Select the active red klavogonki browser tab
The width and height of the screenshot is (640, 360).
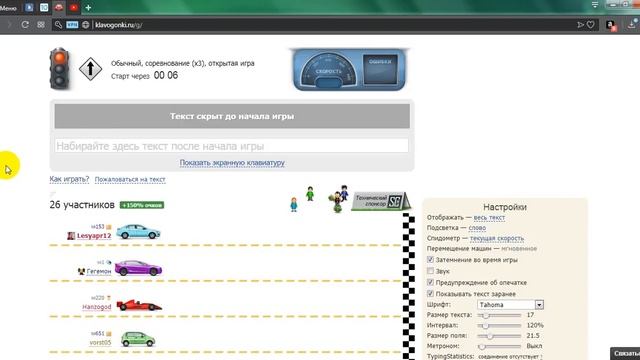(x=59, y=7)
